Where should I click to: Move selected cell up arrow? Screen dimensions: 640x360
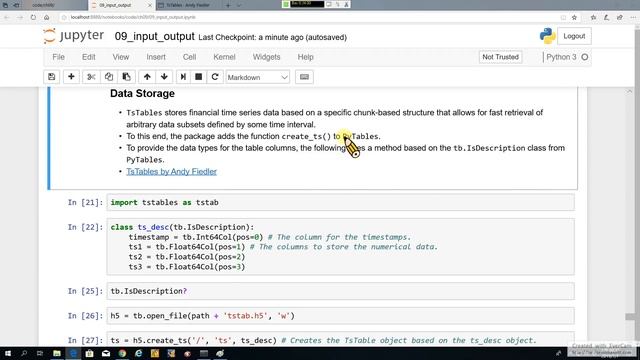click(x=147, y=77)
